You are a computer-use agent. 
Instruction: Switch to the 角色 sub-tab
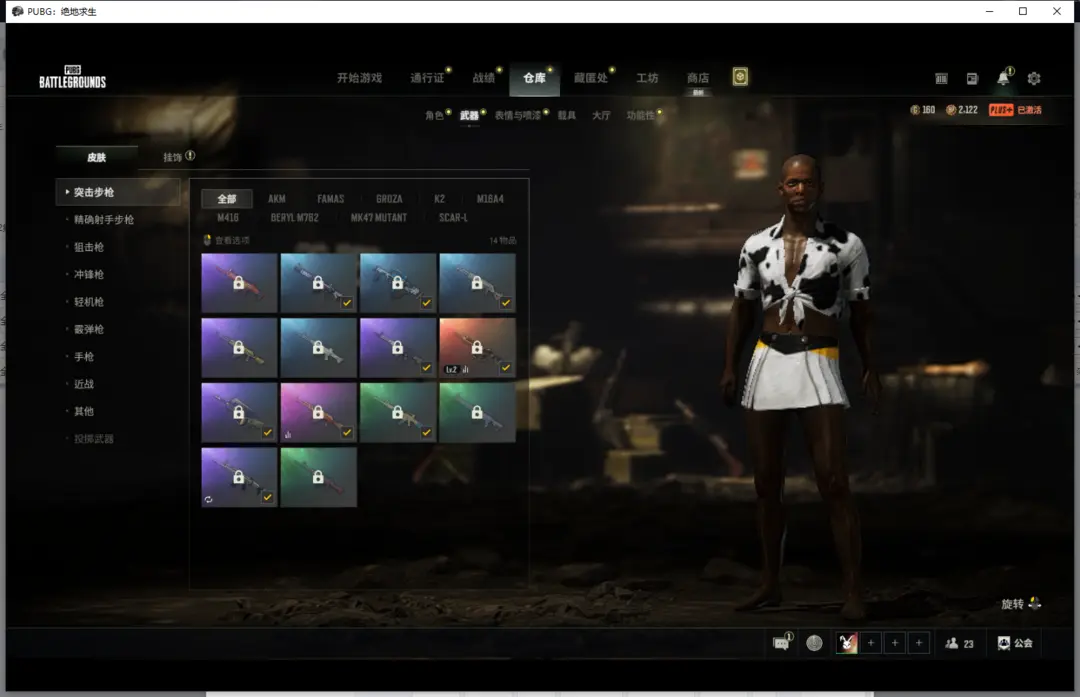pyautogui.click(x=434, y=115)
